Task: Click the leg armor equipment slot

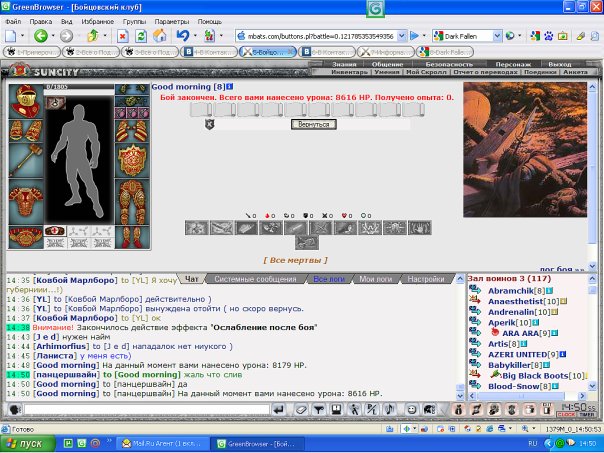Action: [x=132, y=202]
